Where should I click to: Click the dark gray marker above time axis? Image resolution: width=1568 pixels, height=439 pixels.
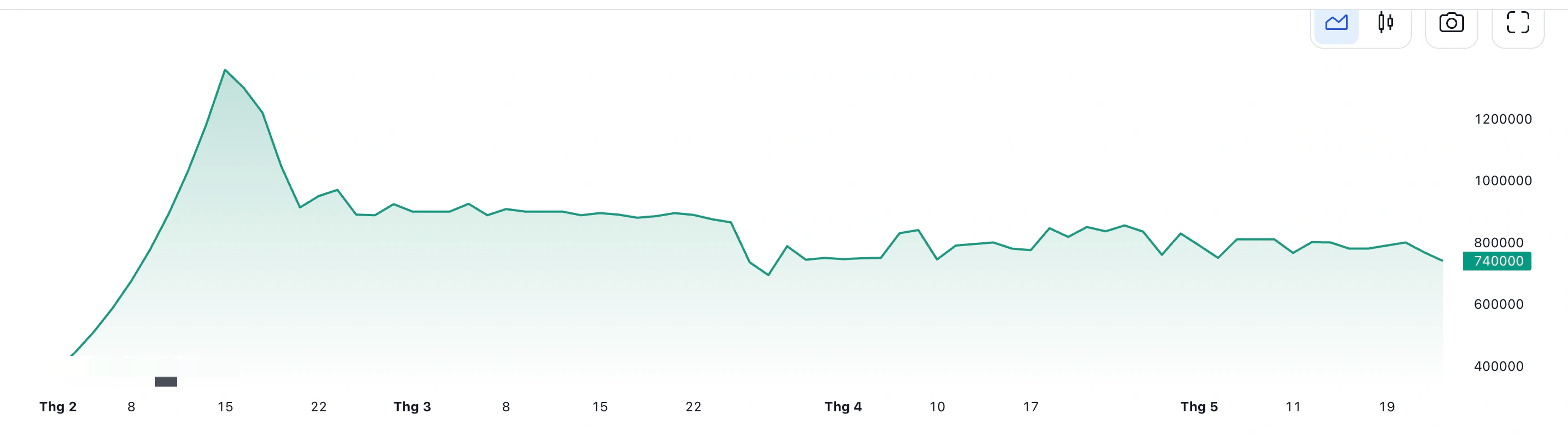pos(166,382)
